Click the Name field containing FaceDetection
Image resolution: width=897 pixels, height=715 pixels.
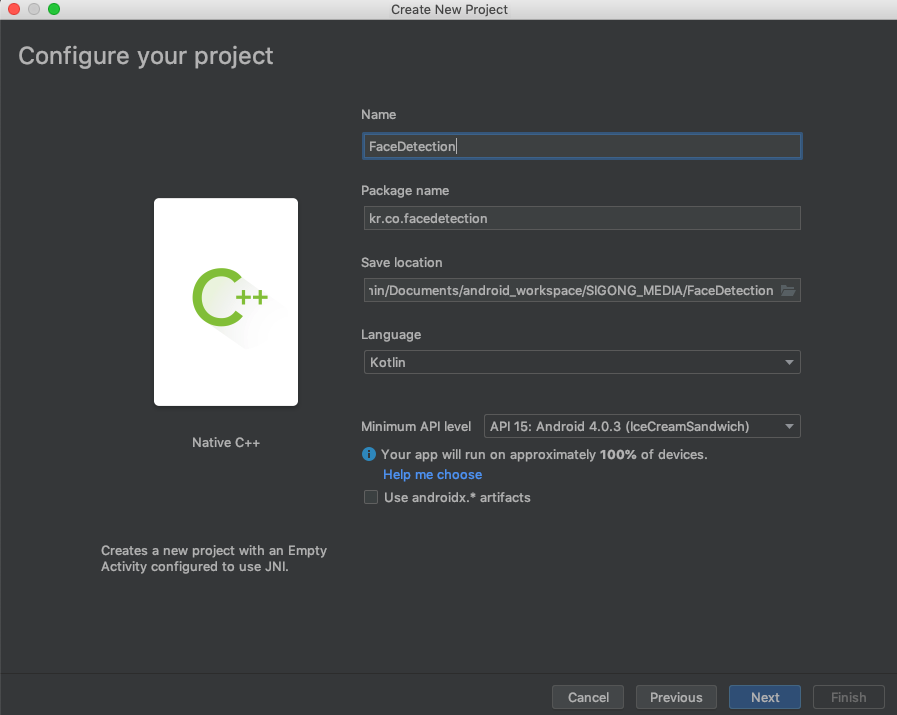point(582,146)
